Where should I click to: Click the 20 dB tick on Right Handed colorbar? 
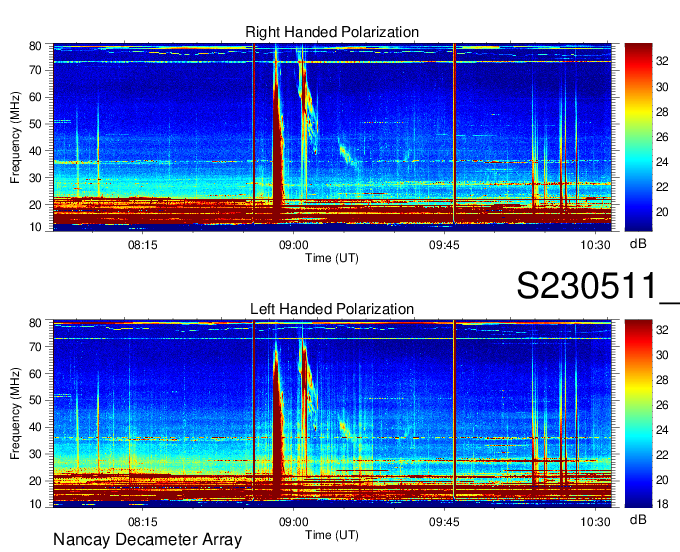pos(662,212)
